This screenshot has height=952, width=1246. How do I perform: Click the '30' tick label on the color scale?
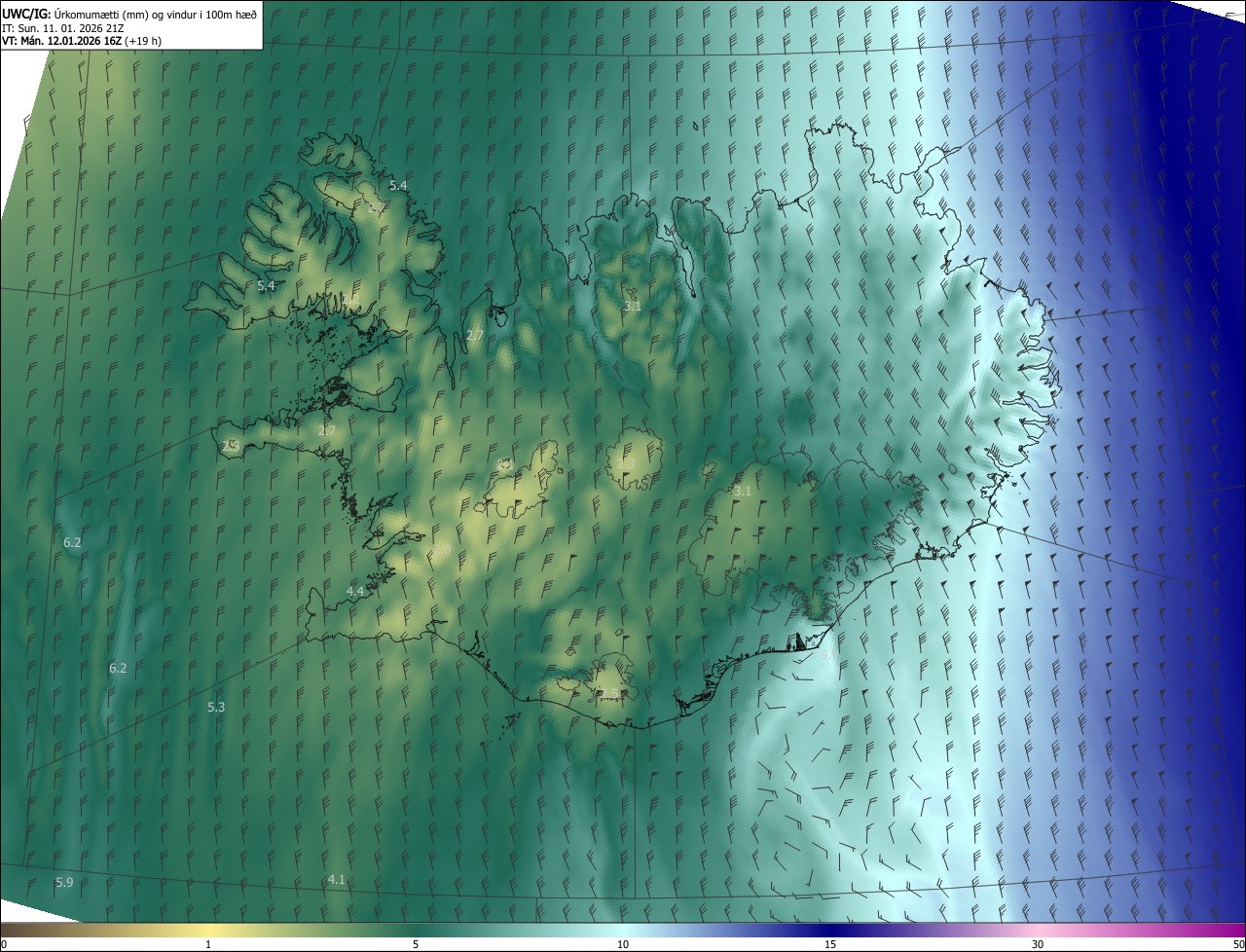1038,944
